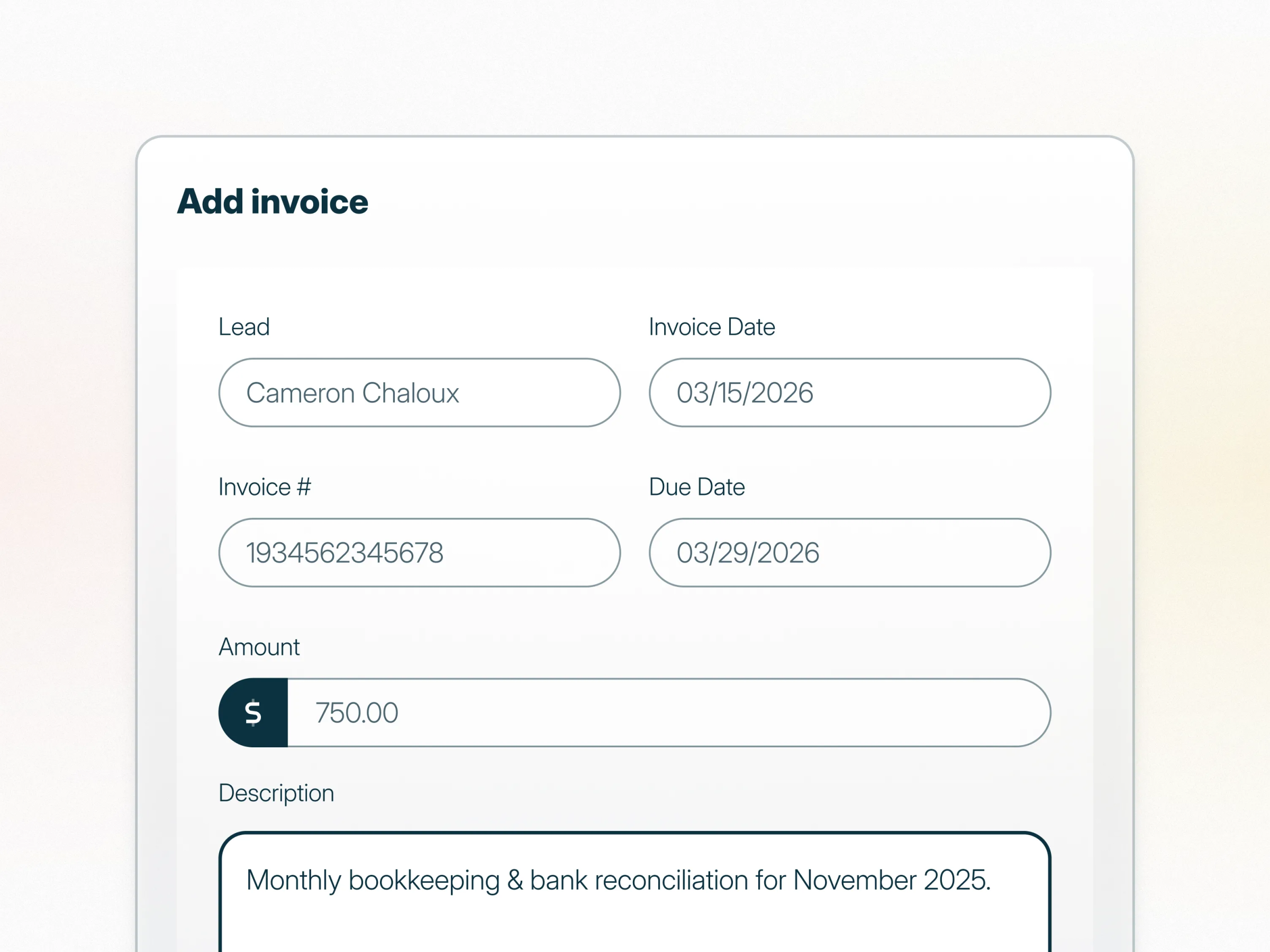Click the "Invoice Date" label
The width and height of the screenshot is (1270, 952).
(x=712, y=327)
